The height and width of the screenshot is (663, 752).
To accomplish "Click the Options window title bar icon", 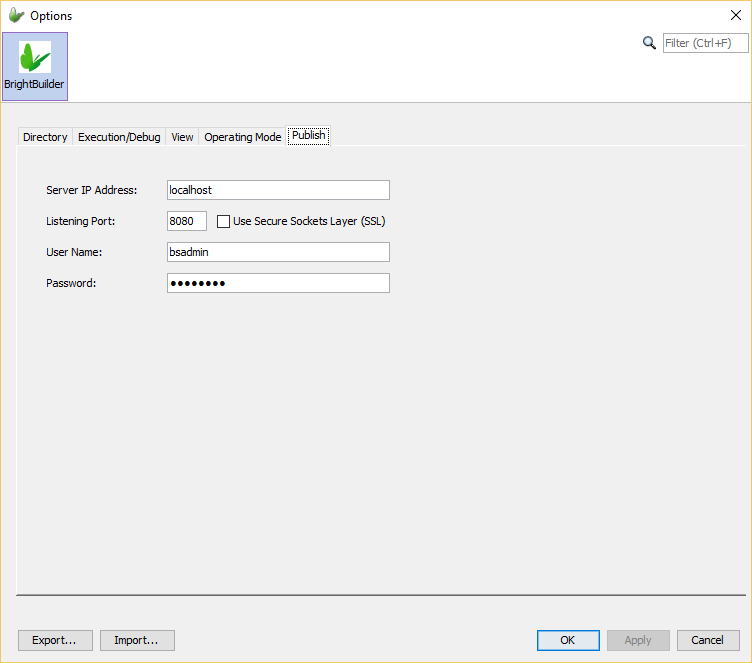I will (16, 16).
